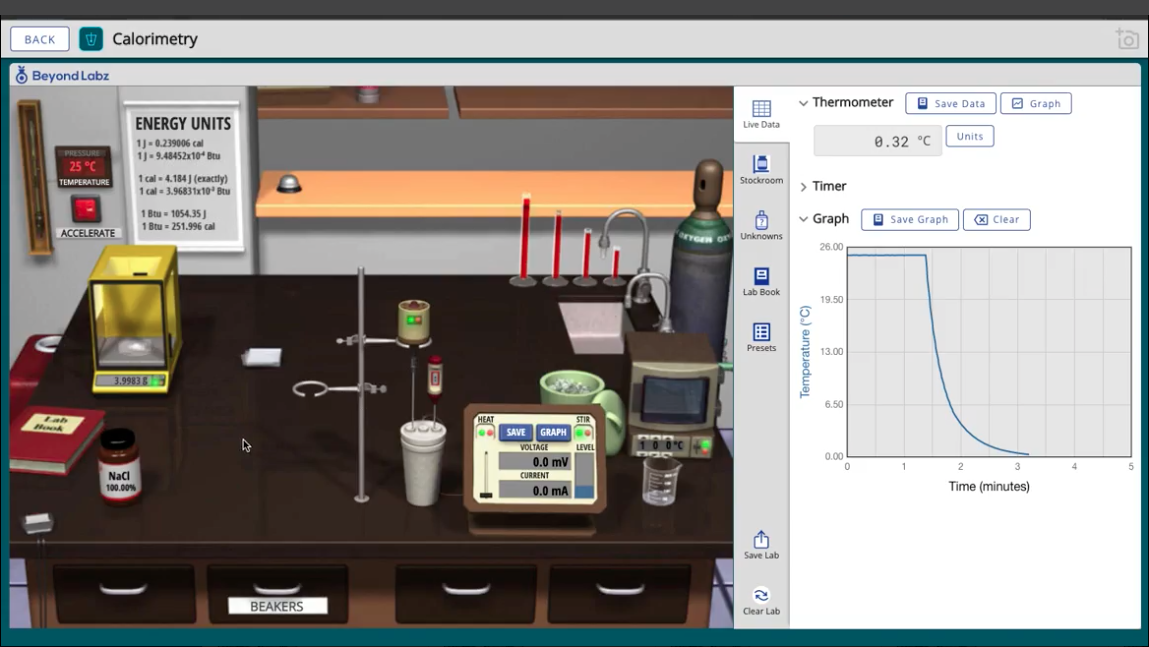Image resolution: width=1149 pixels, height=647 pixels.
Task: Select the Live Data icon
Action: click(x=761, y=112)
